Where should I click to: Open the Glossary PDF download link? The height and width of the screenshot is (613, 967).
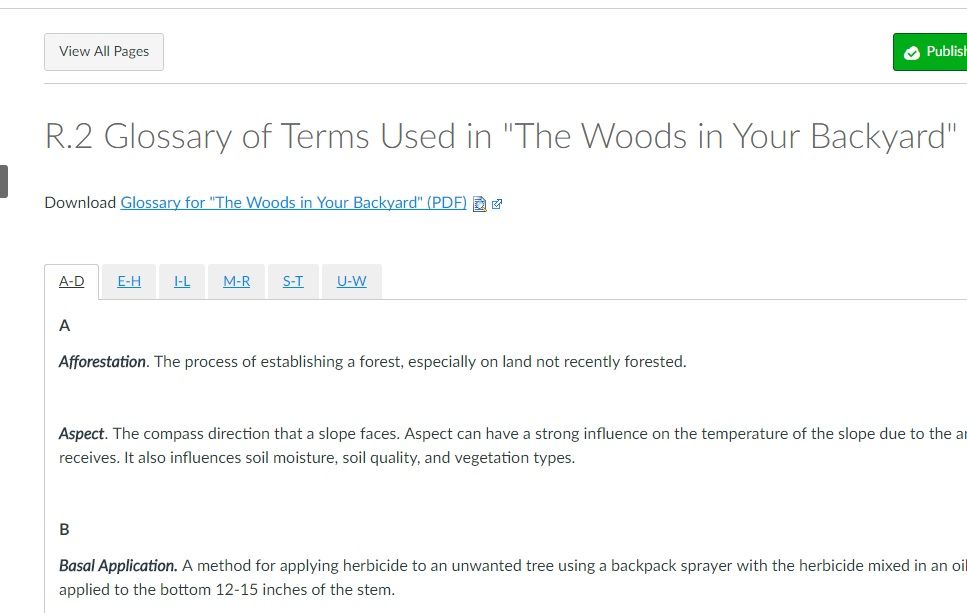(x=293, y=202)
